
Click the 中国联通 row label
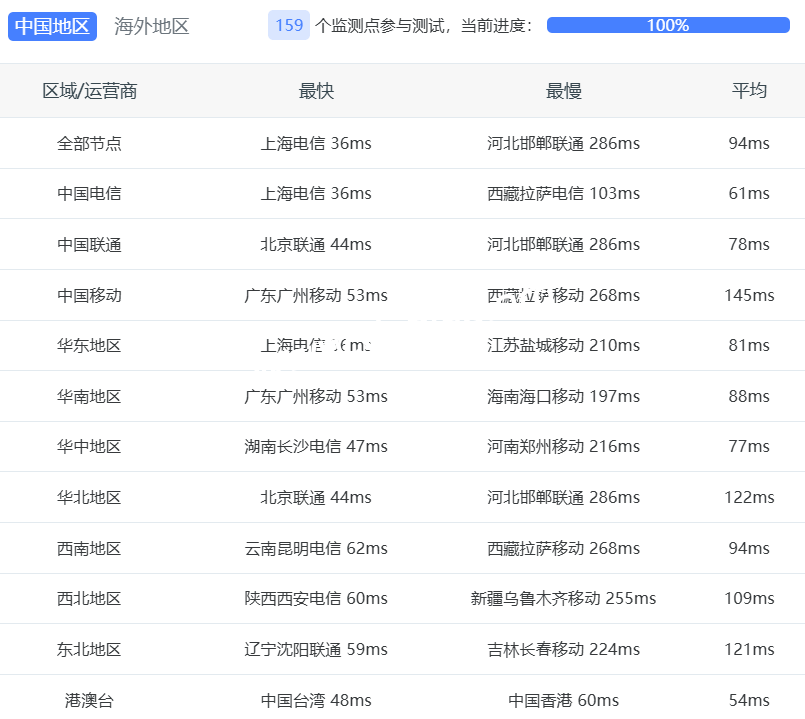[x=90, y=244]
